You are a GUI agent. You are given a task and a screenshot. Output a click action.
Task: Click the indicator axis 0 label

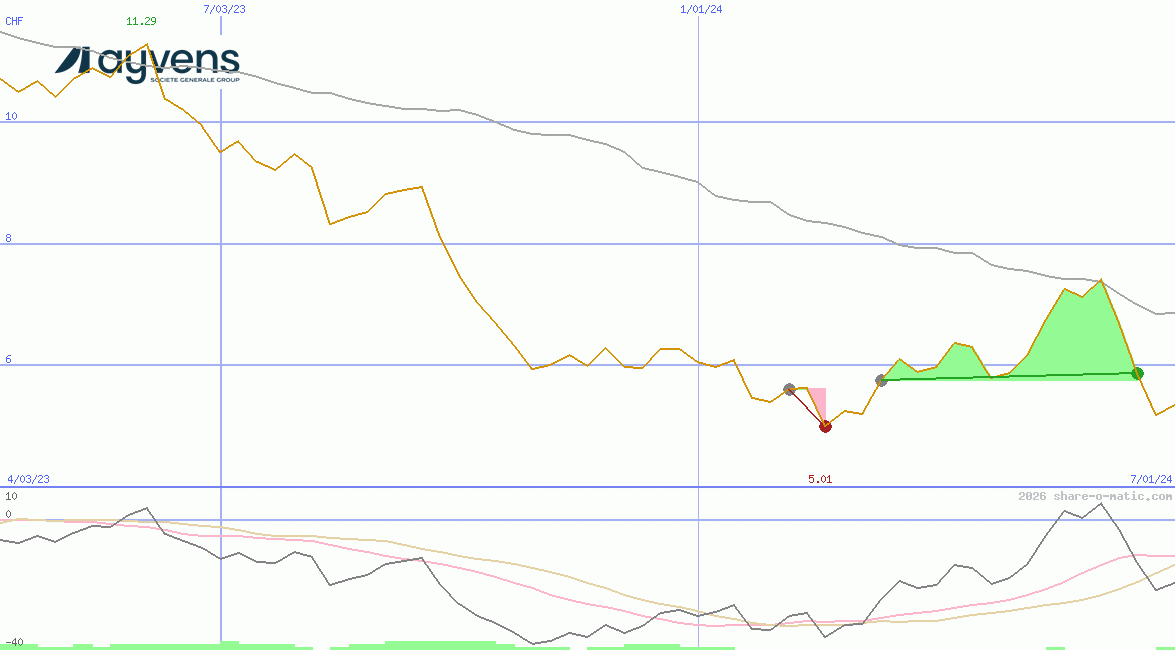point(8,514)
